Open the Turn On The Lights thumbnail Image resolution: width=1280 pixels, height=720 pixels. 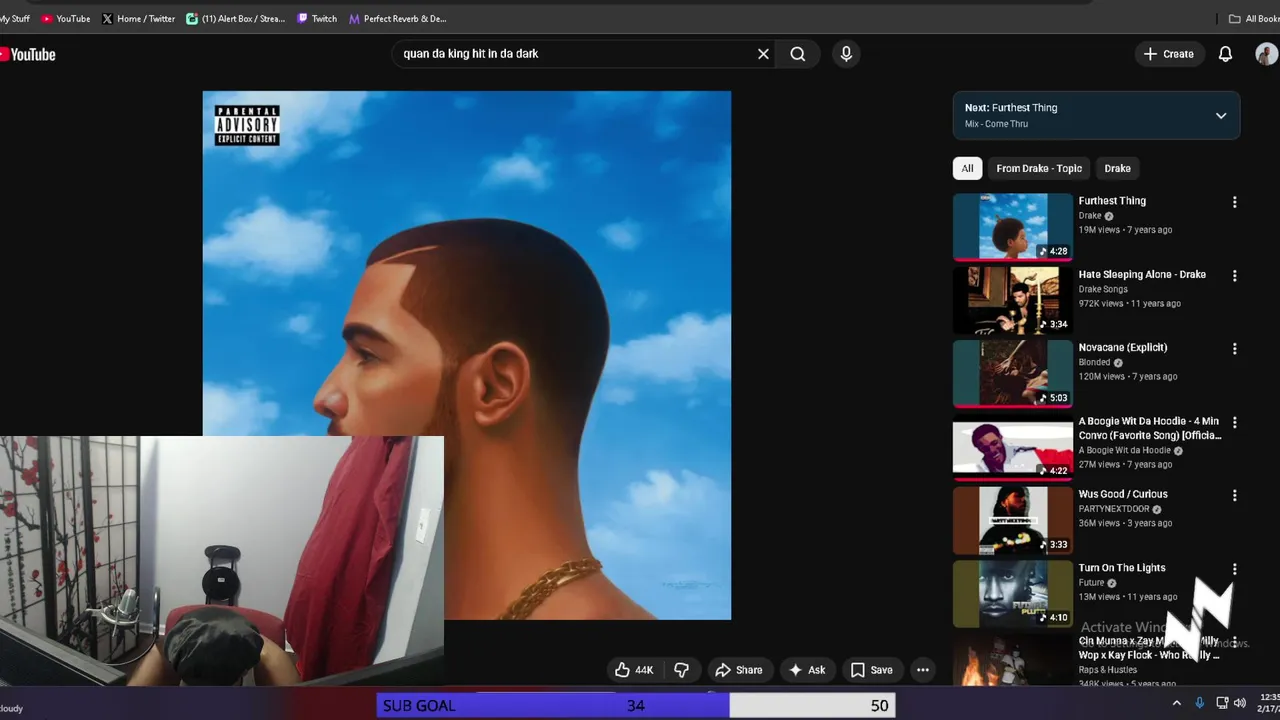(1012, 593)
